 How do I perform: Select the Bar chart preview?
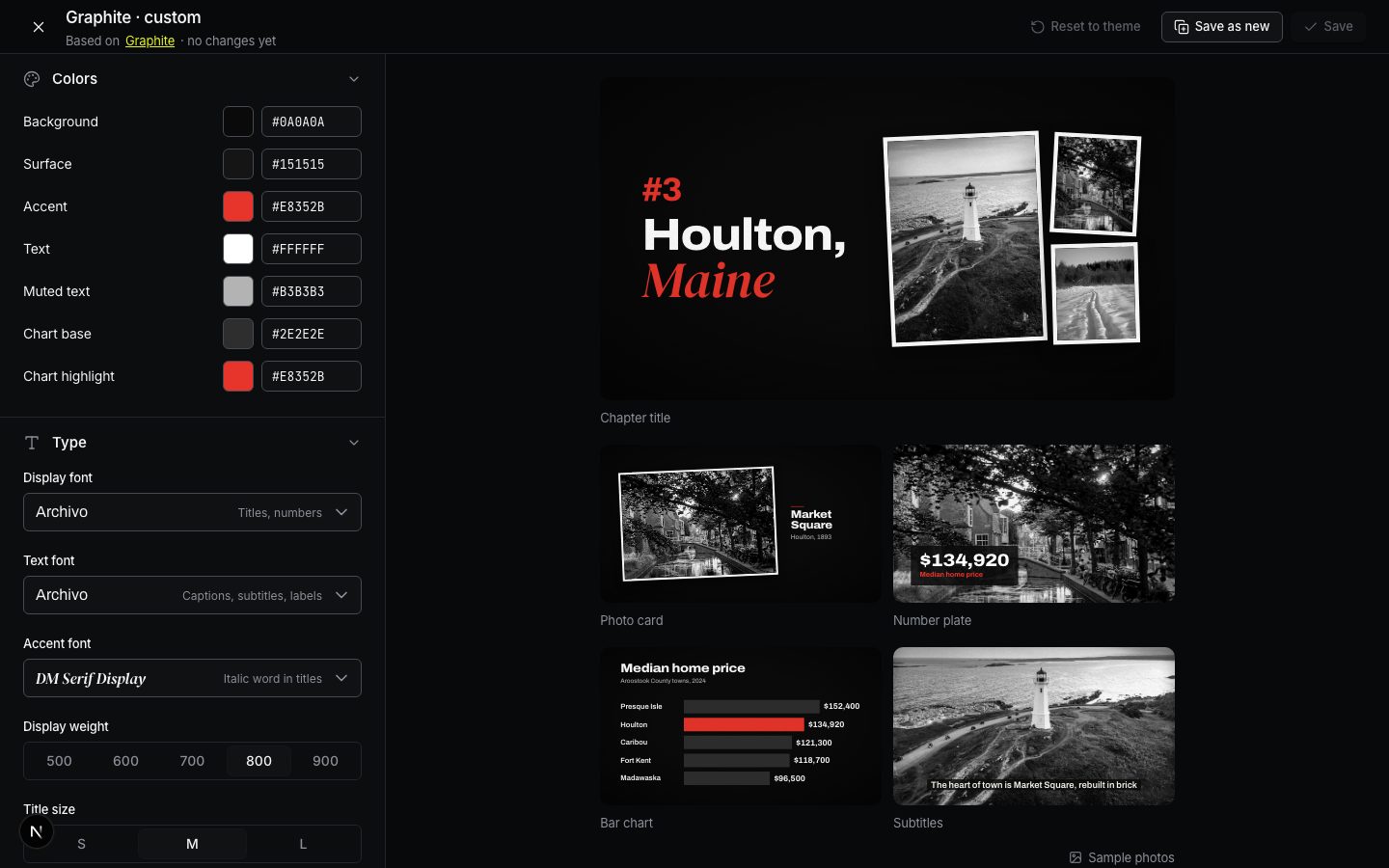741,726
